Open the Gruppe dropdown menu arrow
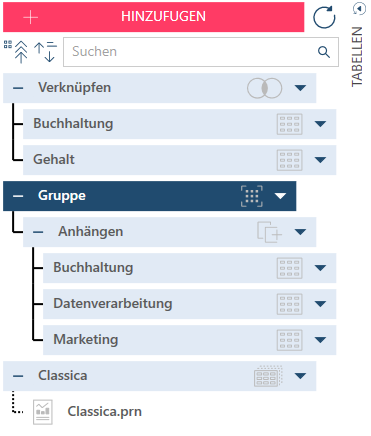Image resolution: width=371 pixels, height=436 pixels. 280,196
